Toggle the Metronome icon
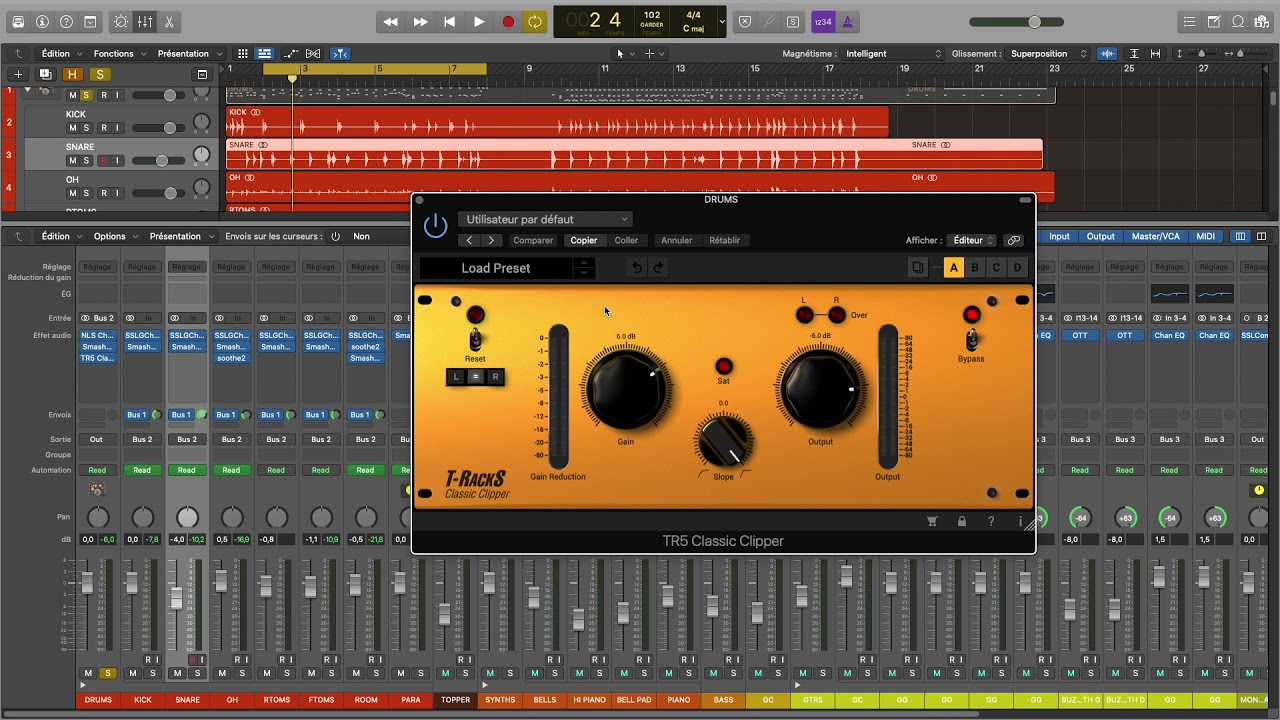This screenshot has height=720, width=1280. pyautogui.click(x=847, y=22)
